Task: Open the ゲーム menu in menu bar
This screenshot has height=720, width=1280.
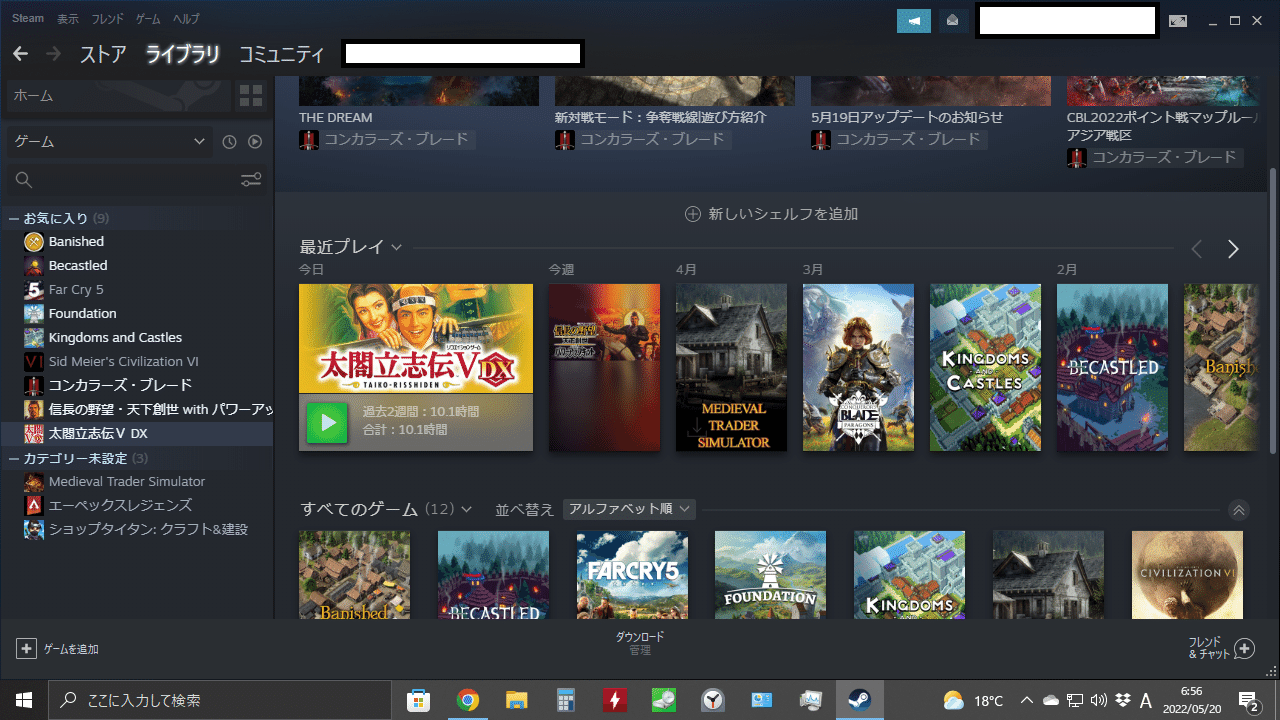Action: coord(148,19)
